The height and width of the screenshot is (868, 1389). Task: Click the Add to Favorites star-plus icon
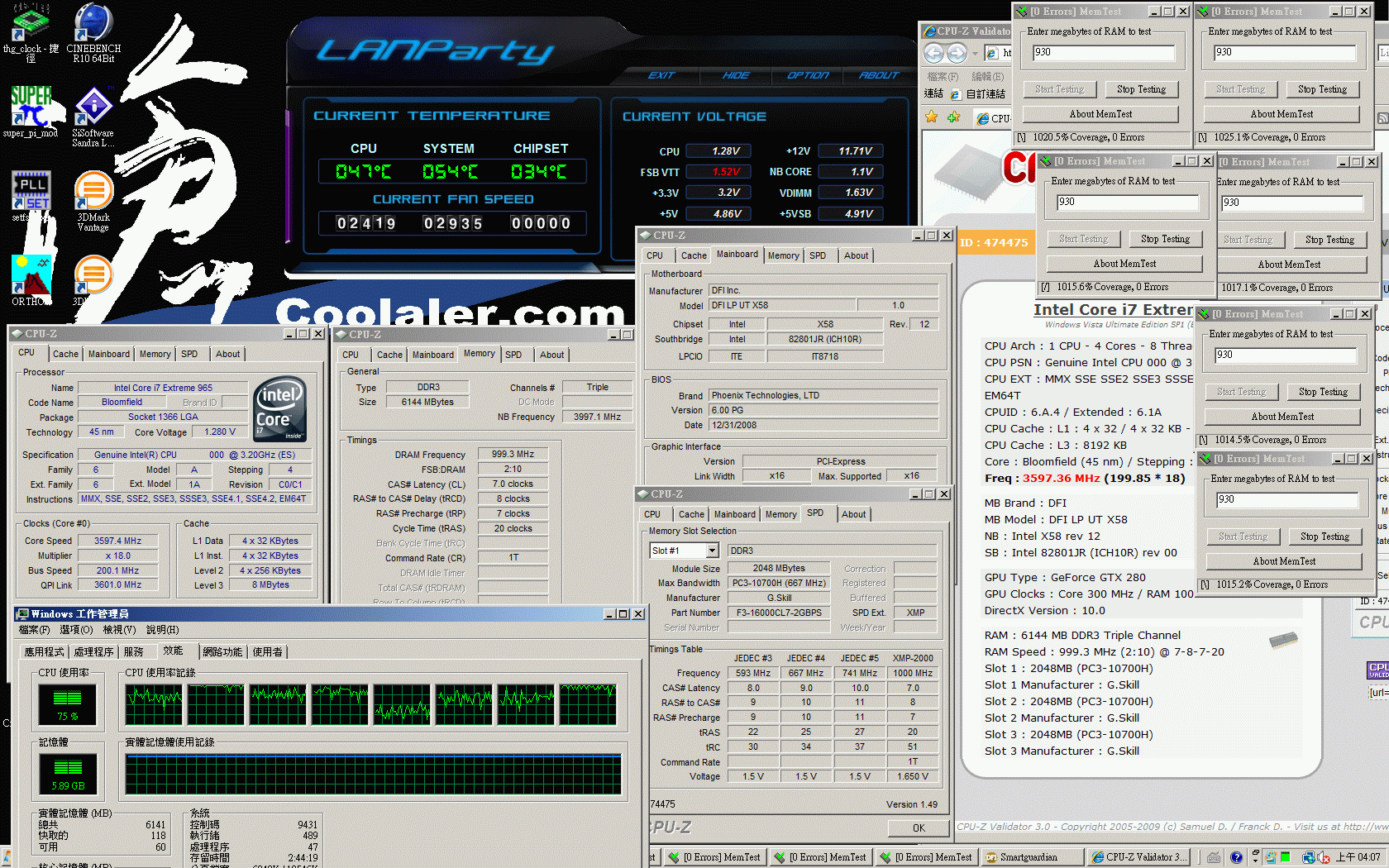[953, 117]
